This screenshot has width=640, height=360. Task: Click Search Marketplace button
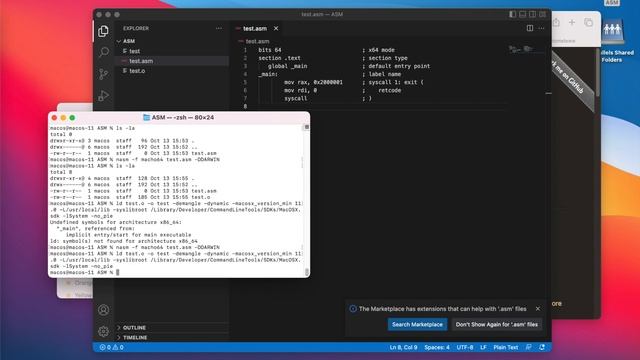tap(417, 324)
